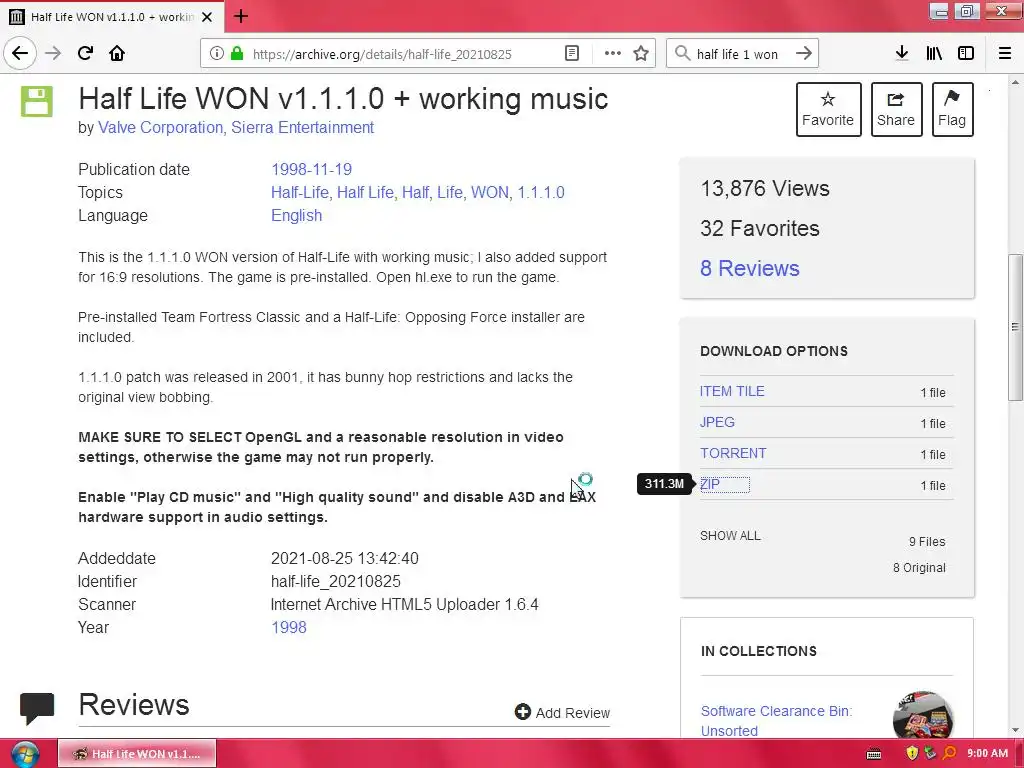1024x768 pixels.
Task: Click the search box containing half life 1 won
Action: (x=741, y=54)
